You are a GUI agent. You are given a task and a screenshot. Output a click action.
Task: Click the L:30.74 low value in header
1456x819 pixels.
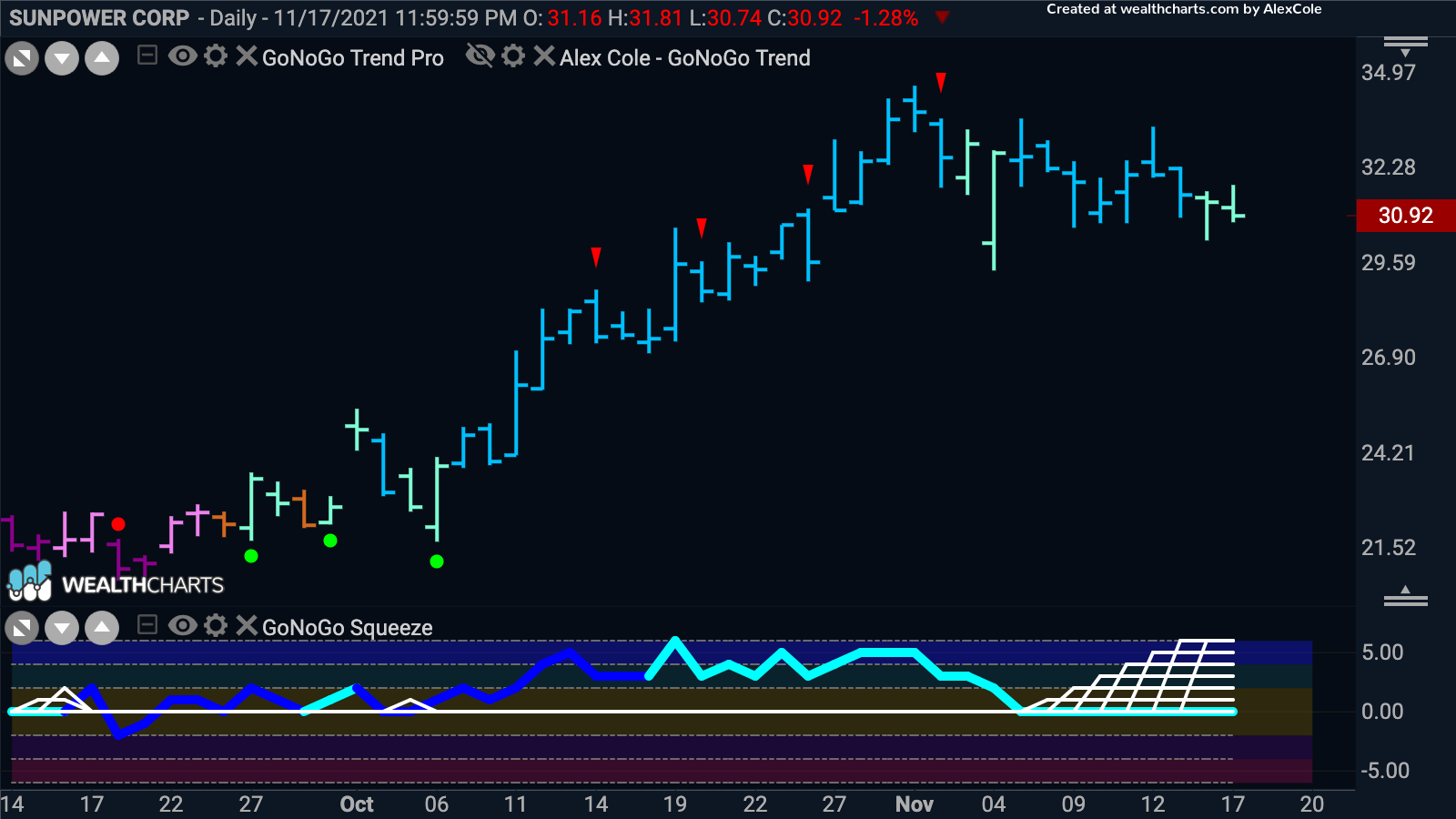pyautogui.click(x=725, y=18)
